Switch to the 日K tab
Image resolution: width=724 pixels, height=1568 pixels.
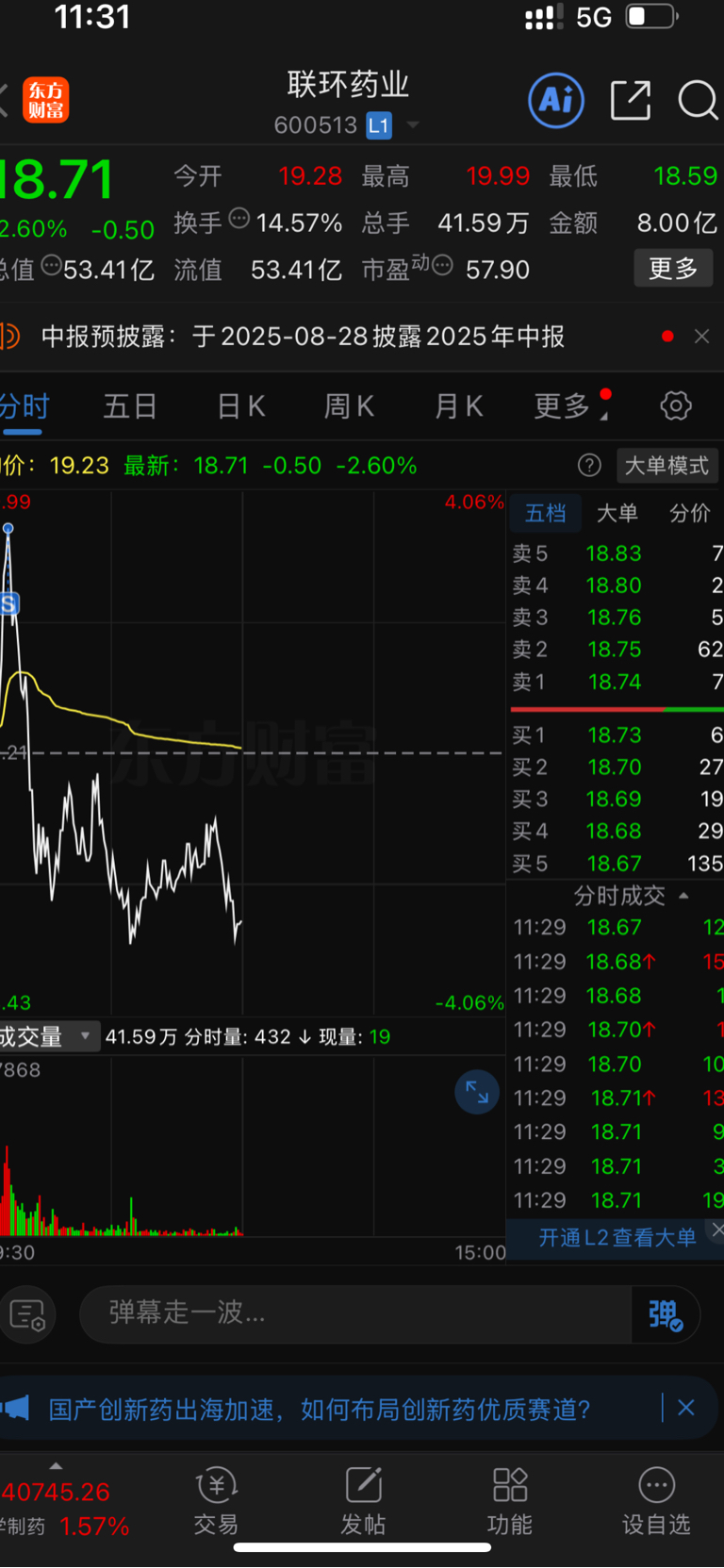tap(241, 406)
